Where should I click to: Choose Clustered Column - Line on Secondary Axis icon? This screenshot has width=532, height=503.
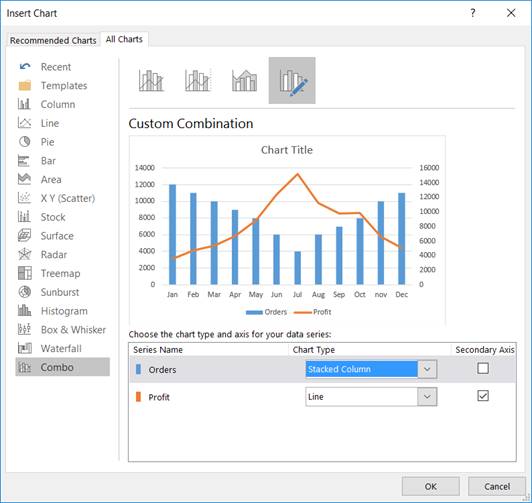click(x=198, y=80)
